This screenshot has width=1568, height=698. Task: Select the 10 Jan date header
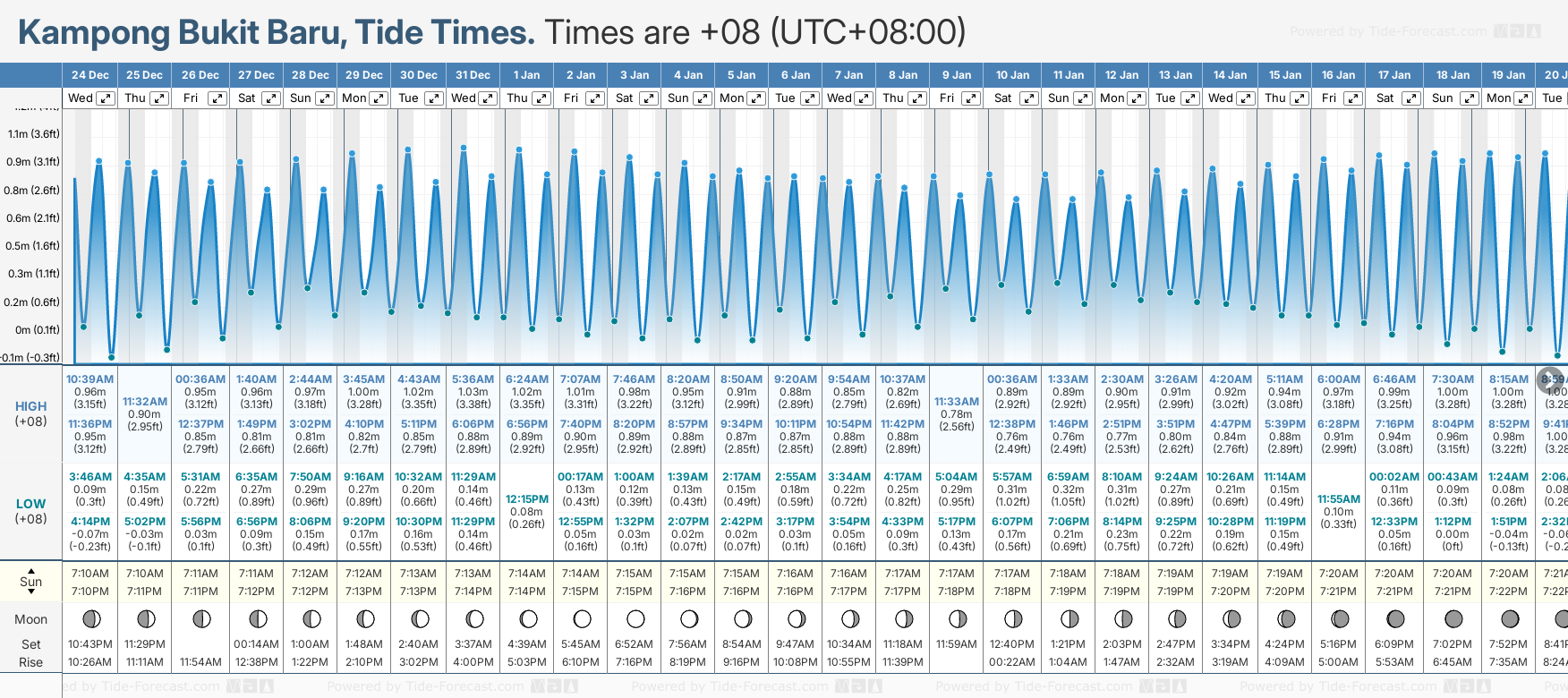(x=1013, y=75)
